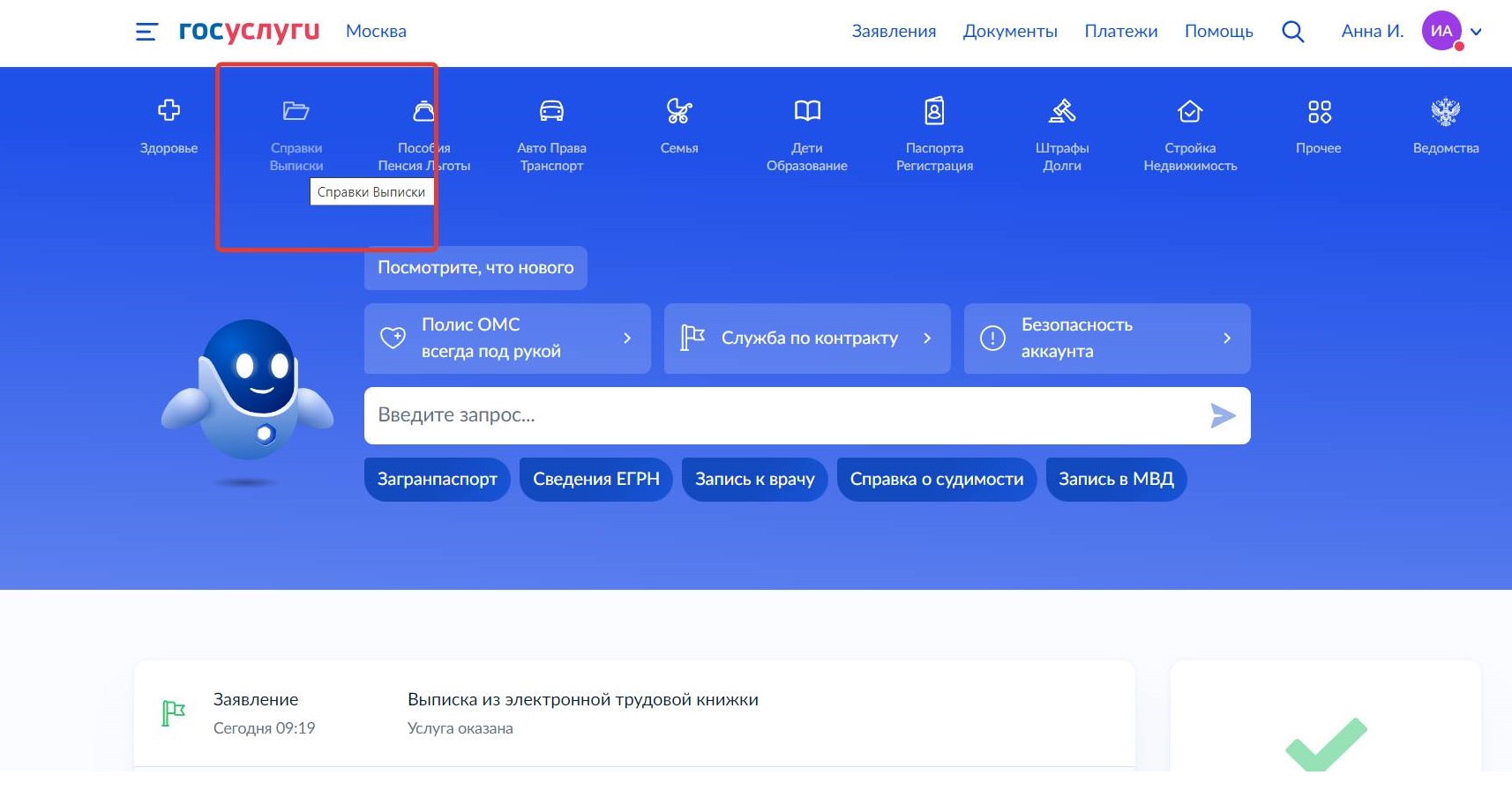Open the Прочее category
This screenshot has width=1512, height=790.
click(1319, 127)
